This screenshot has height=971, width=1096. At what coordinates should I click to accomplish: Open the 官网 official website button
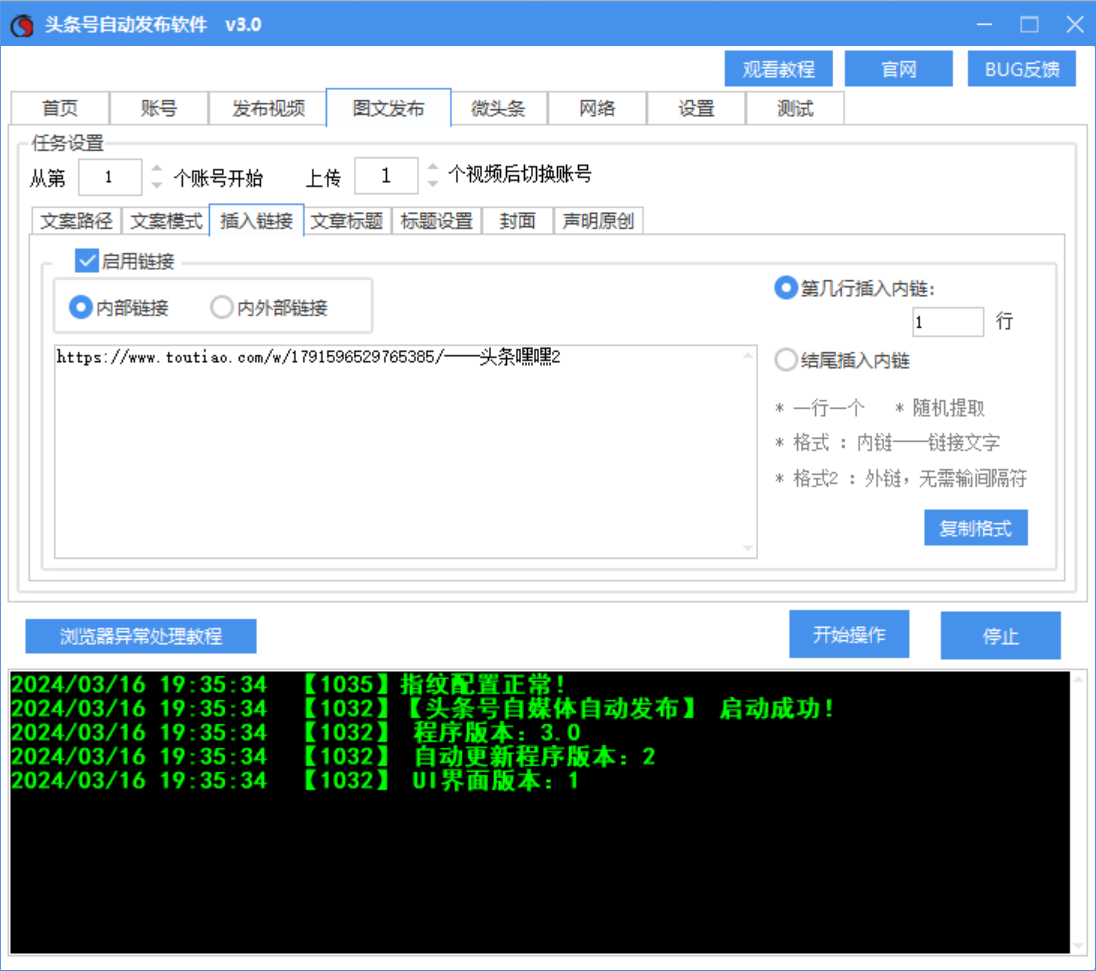point(898,69)
